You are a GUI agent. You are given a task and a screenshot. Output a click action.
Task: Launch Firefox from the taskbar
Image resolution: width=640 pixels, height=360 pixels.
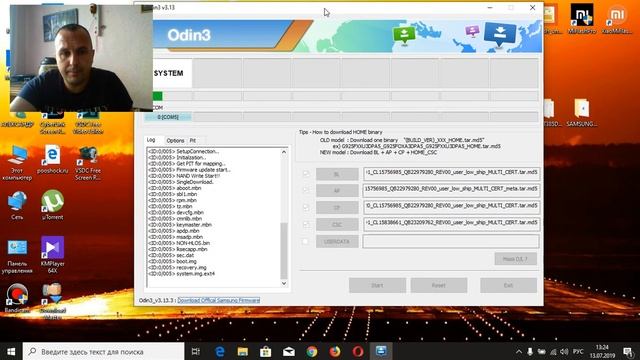coord(335,351)
